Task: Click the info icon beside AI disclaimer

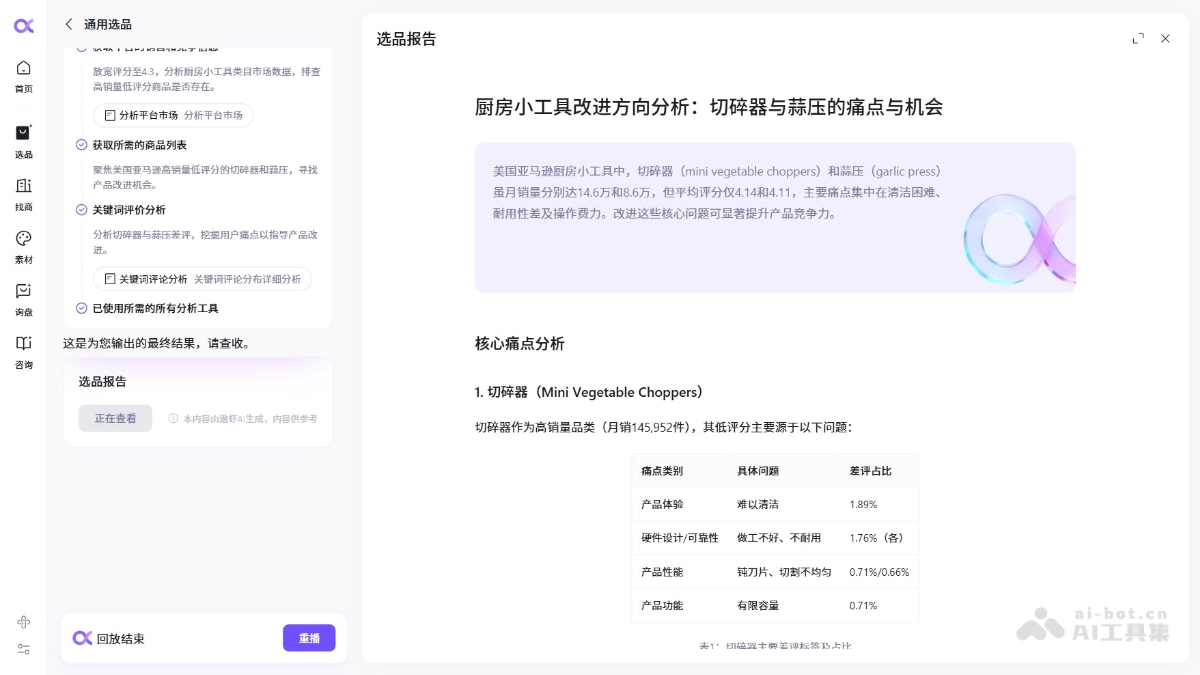Action: (173, 419)
